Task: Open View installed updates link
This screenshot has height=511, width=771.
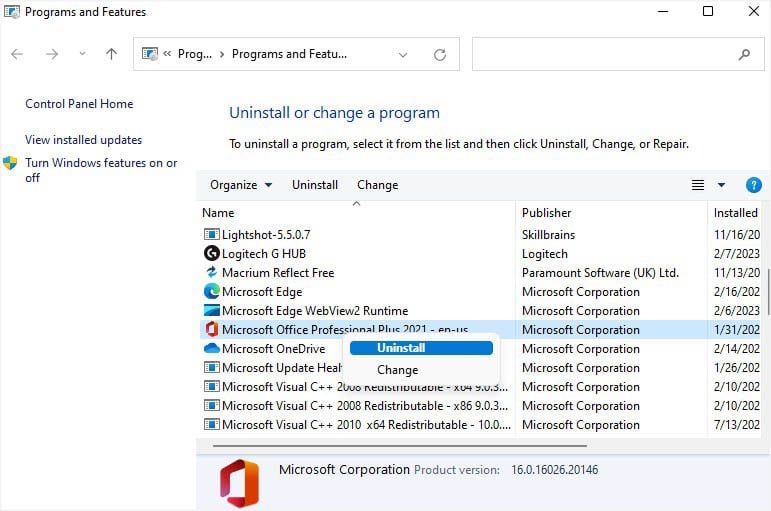Action: pos(84,140)
